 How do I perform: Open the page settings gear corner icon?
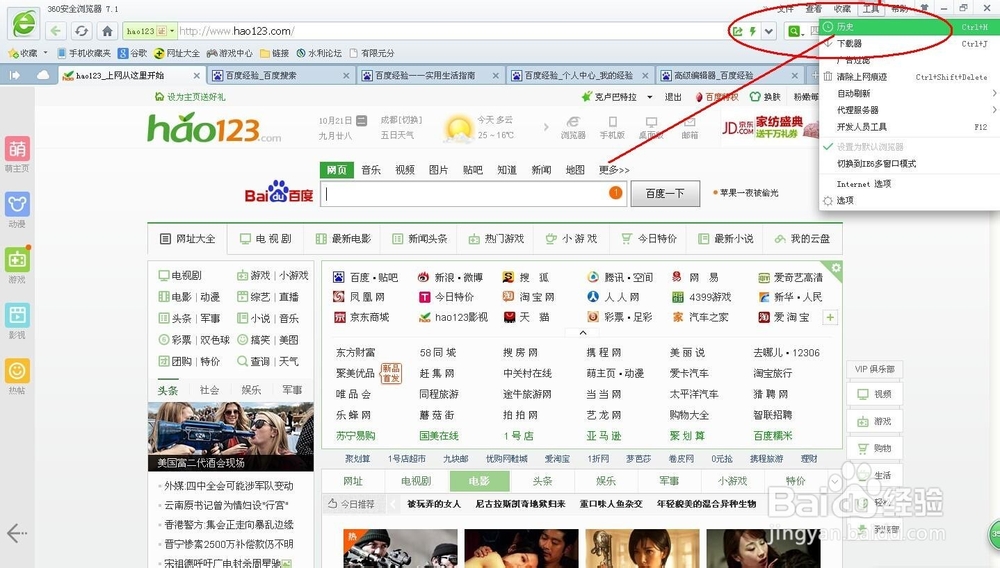(835, 268)
